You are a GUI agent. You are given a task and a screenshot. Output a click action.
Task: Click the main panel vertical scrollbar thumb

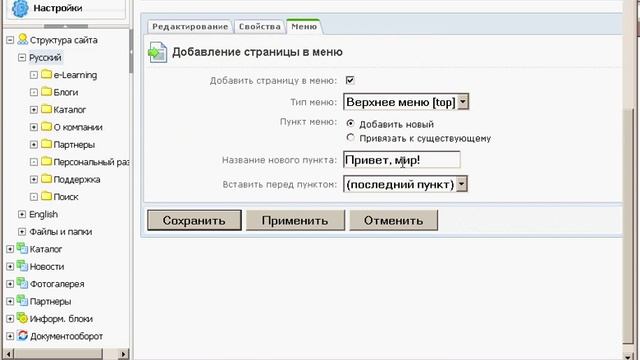coord(628,227)
